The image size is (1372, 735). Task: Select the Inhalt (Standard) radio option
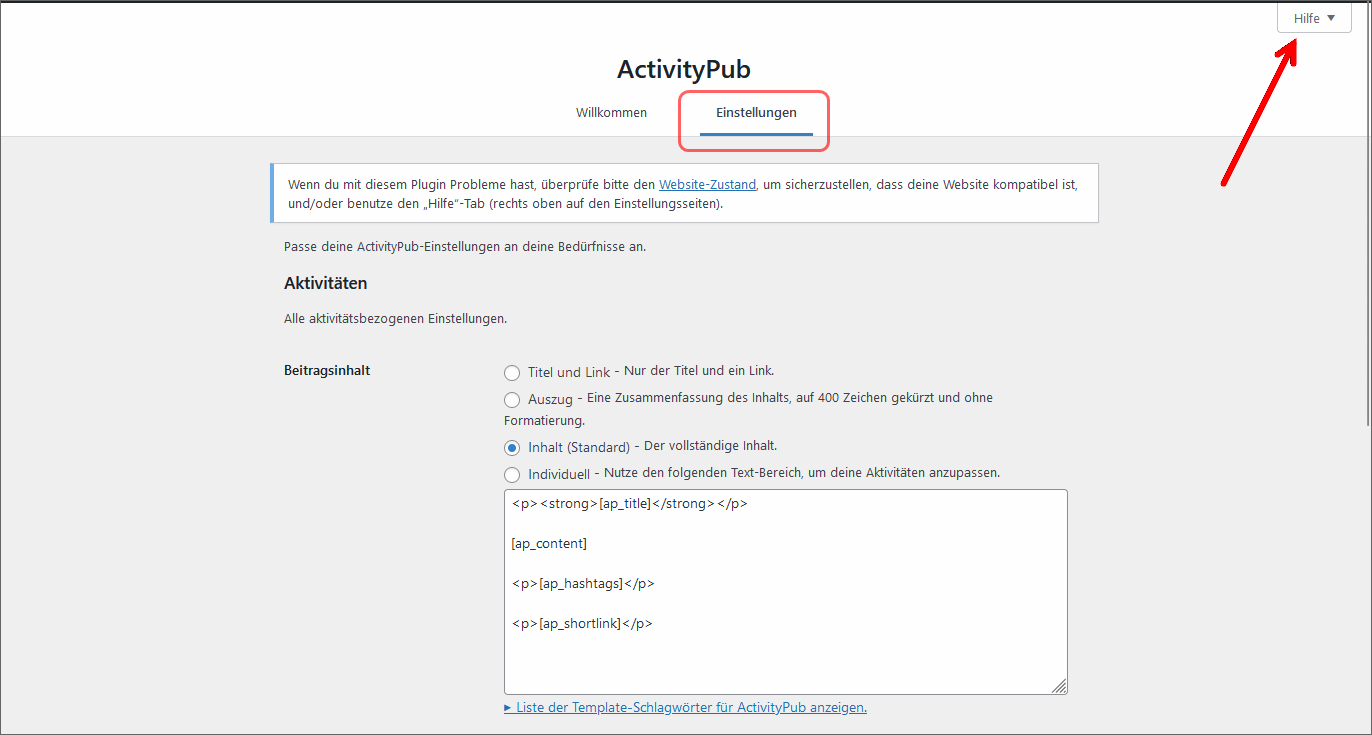[512, 447]
